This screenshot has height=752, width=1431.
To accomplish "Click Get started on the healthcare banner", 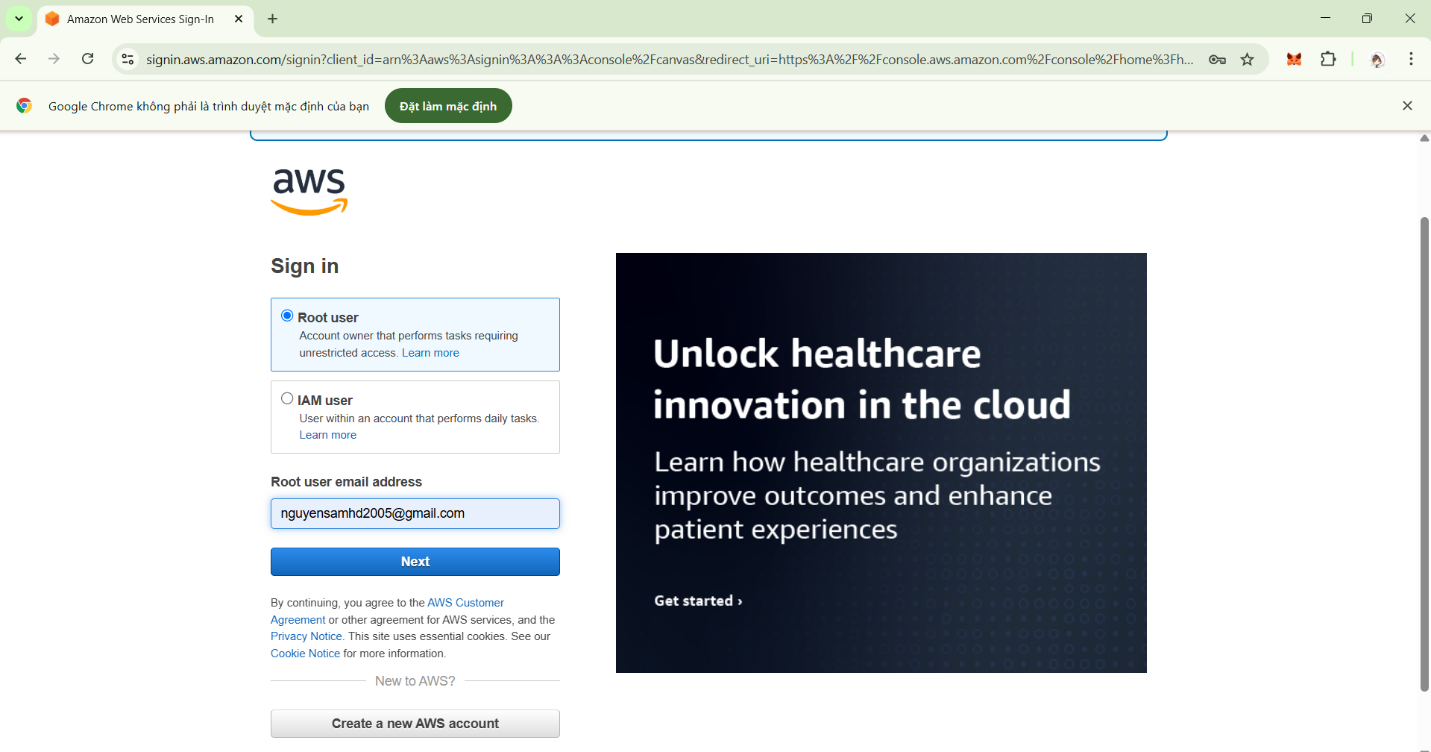I will coord(697,600).
